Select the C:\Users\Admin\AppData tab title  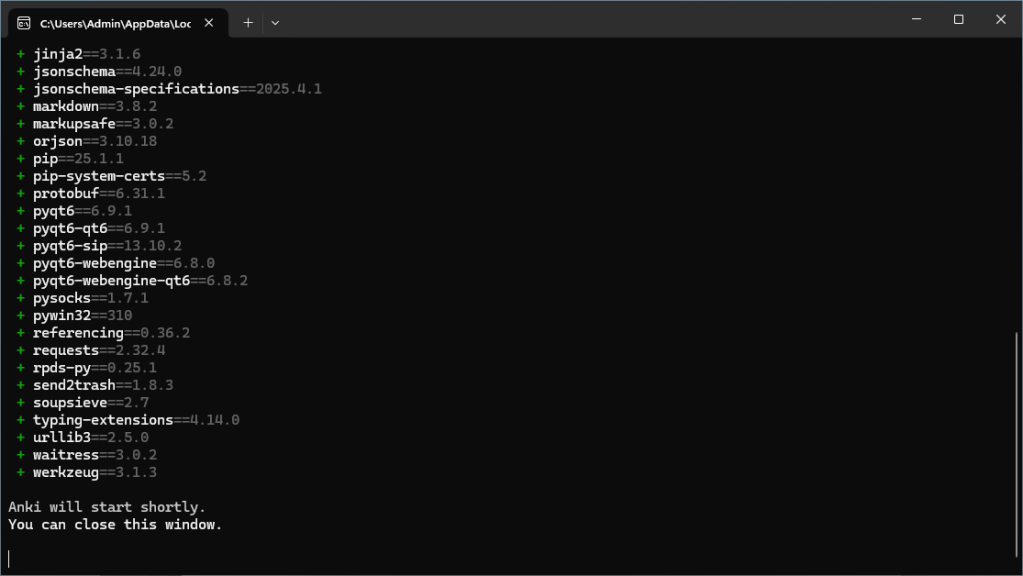[115, 23]
